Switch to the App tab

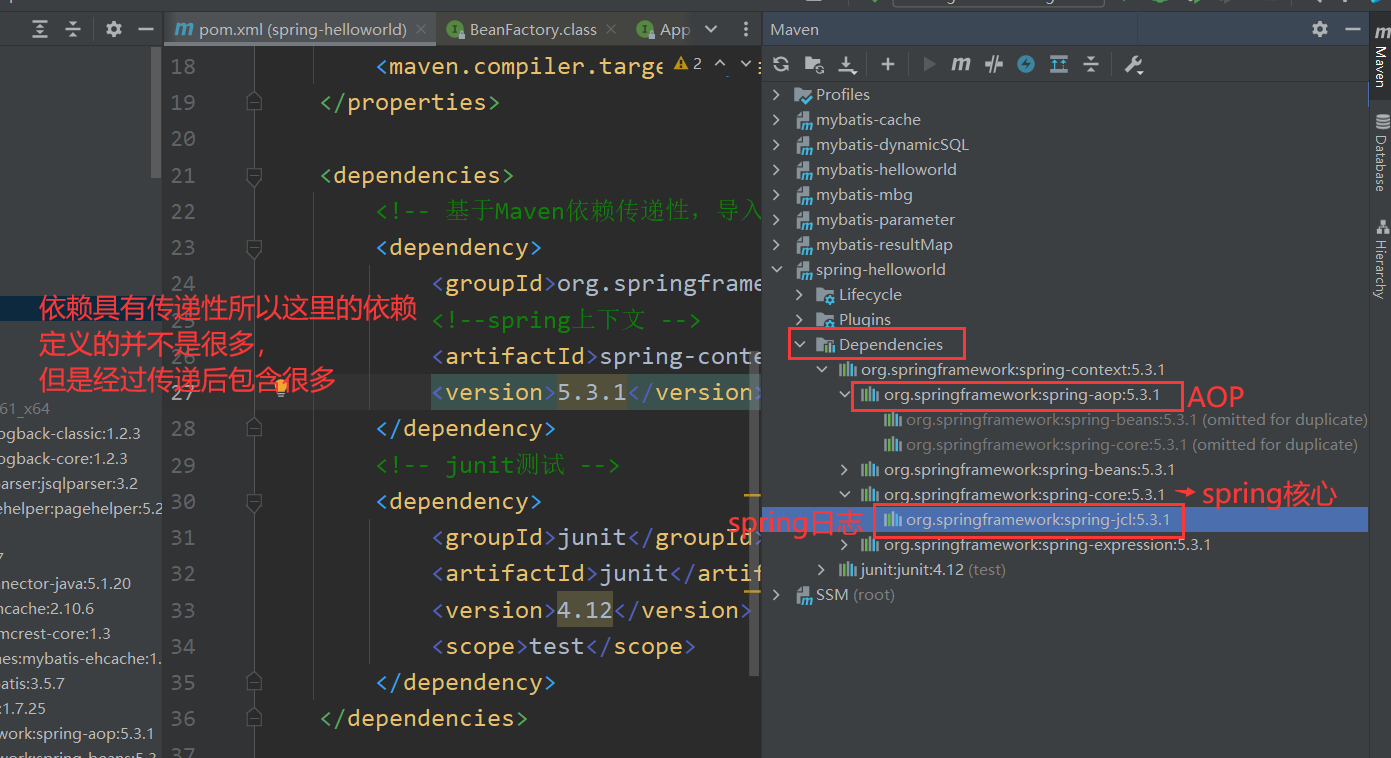pos(663,30)
